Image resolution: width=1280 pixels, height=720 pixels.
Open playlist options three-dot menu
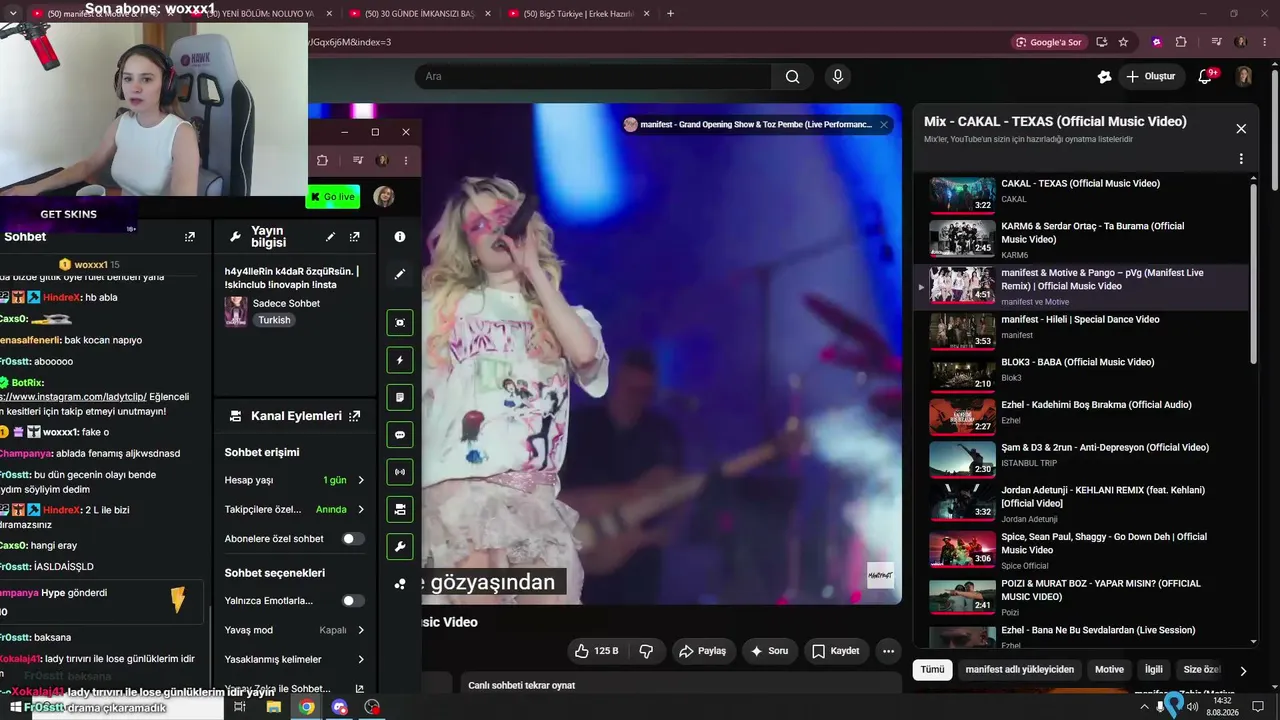click(x=1241, y=159)
